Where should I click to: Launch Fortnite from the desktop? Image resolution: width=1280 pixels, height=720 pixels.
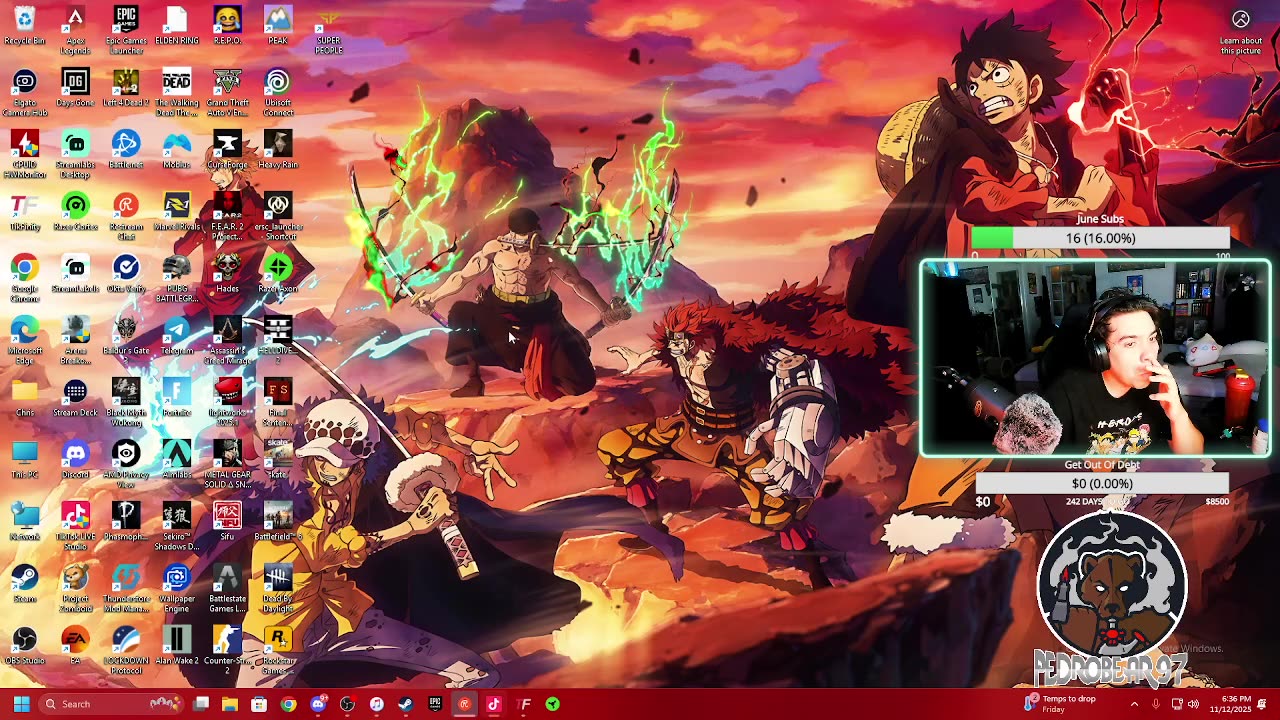coord(177,398)
